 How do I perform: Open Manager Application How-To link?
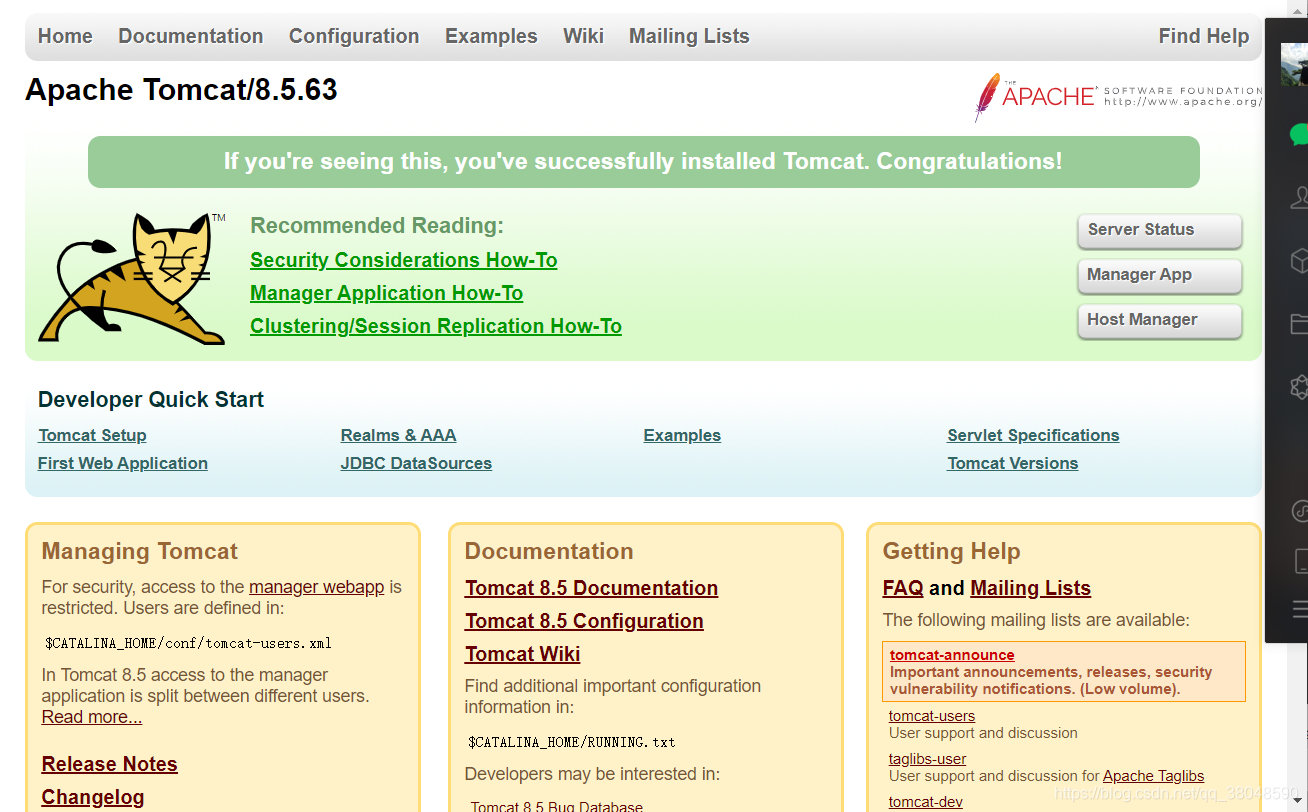(387, 293)
